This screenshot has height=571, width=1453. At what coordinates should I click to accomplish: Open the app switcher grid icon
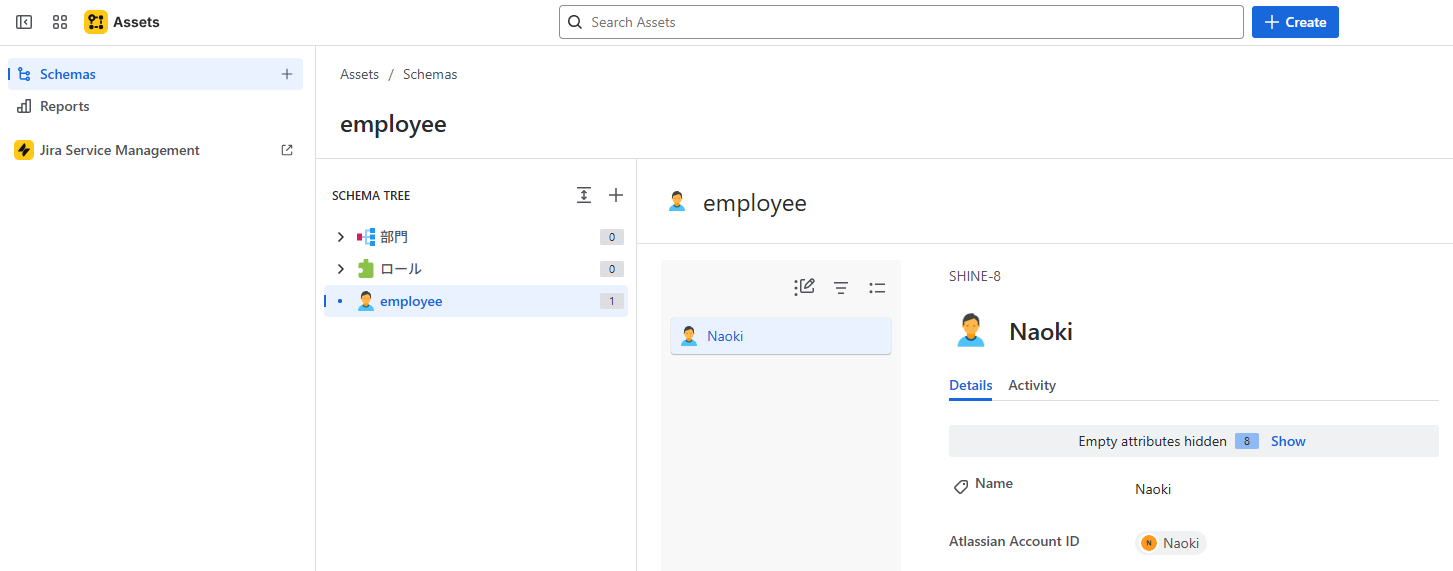click(x=60, y=22)
